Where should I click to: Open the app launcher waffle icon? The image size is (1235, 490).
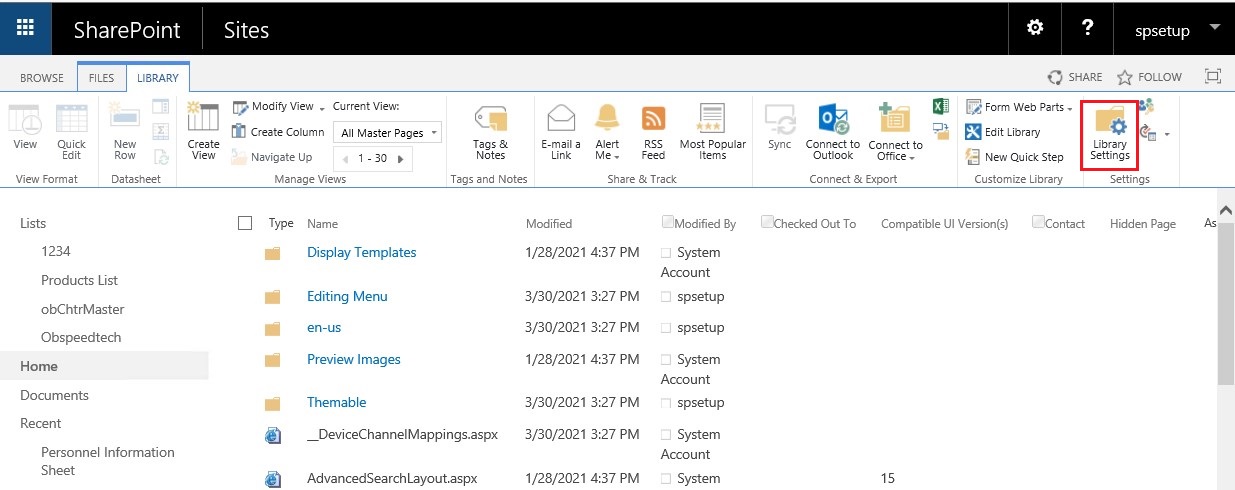[x=25, y=28]
